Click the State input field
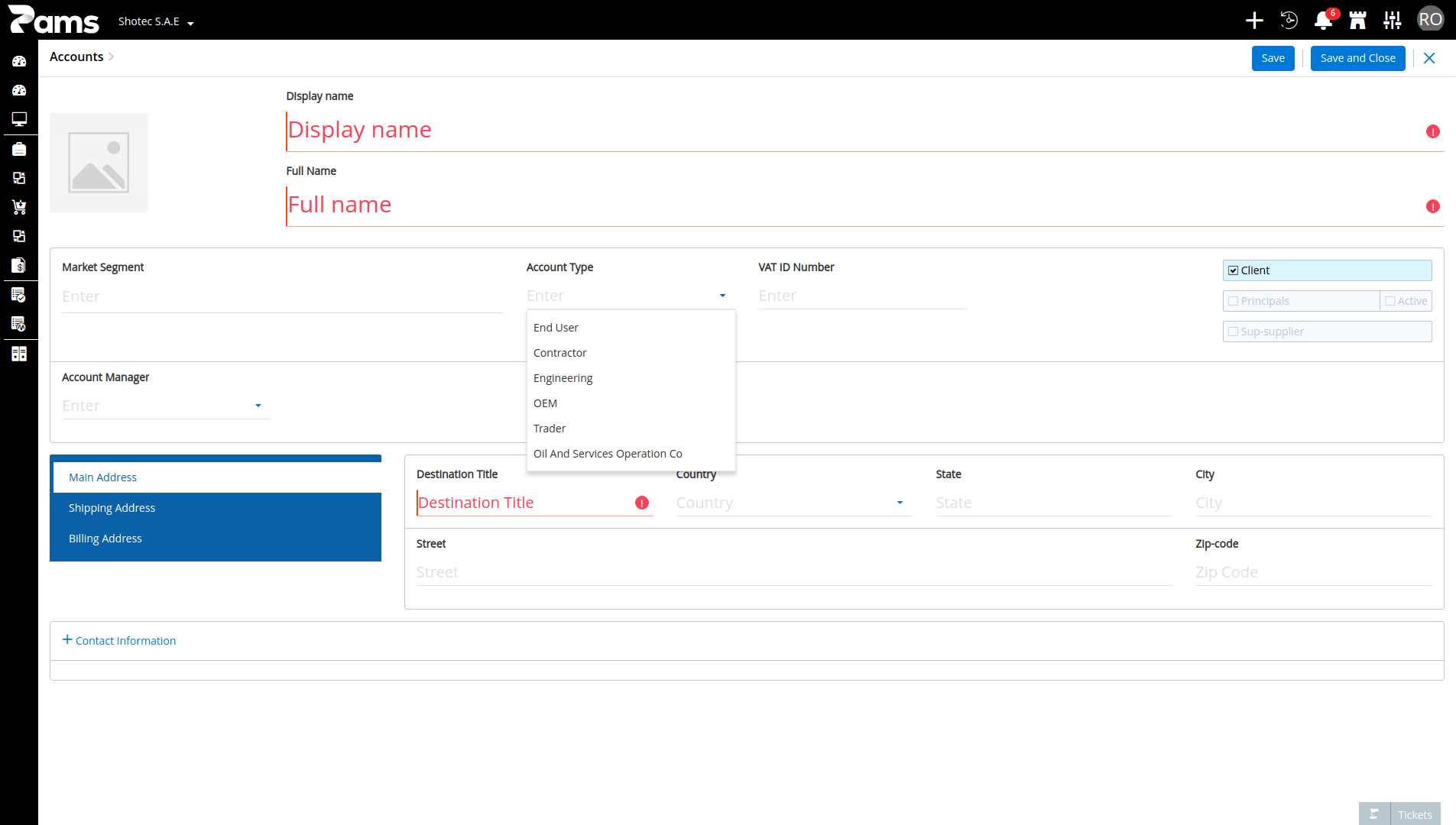 1053,503
